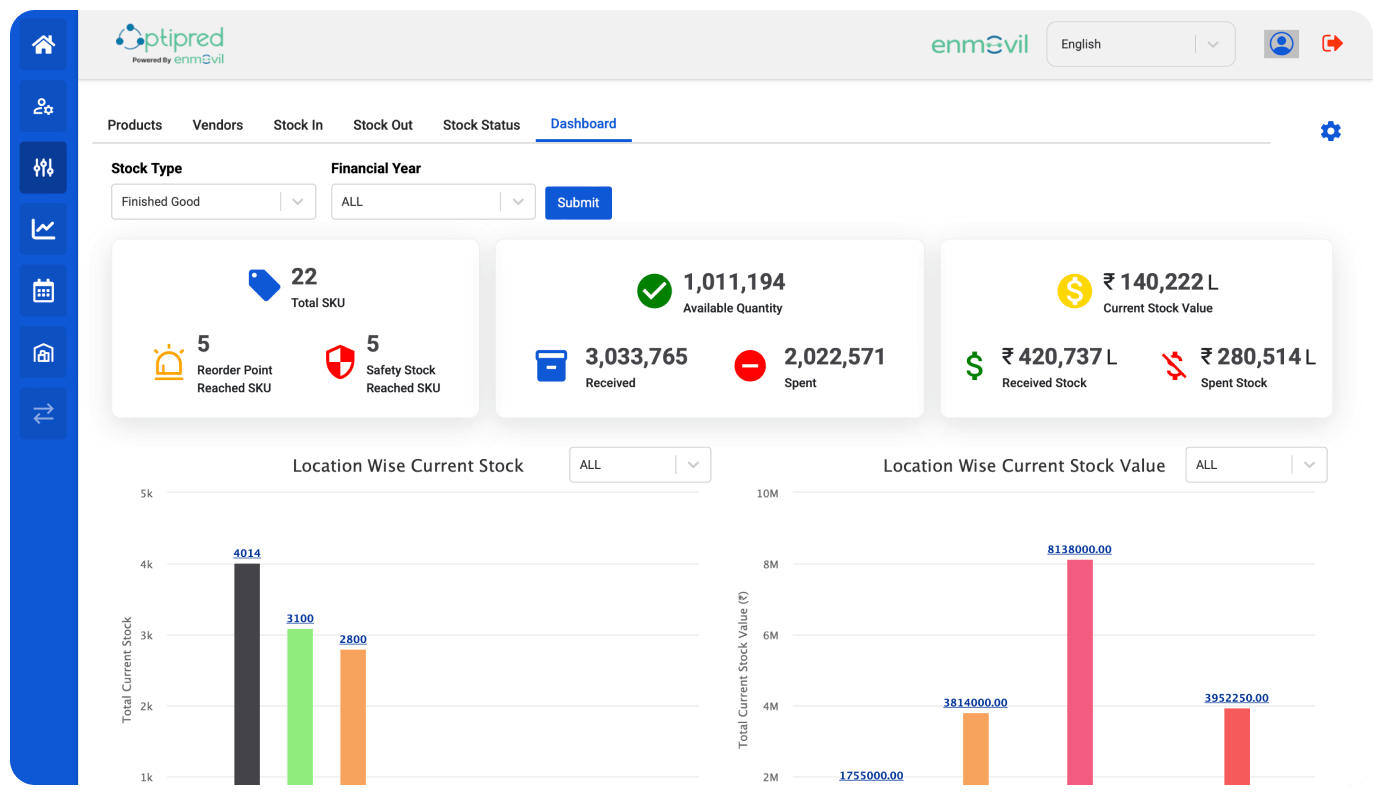Click the orange bar labeled 2800
This screenshot has width=1383, height=795.
pos(353,717)
